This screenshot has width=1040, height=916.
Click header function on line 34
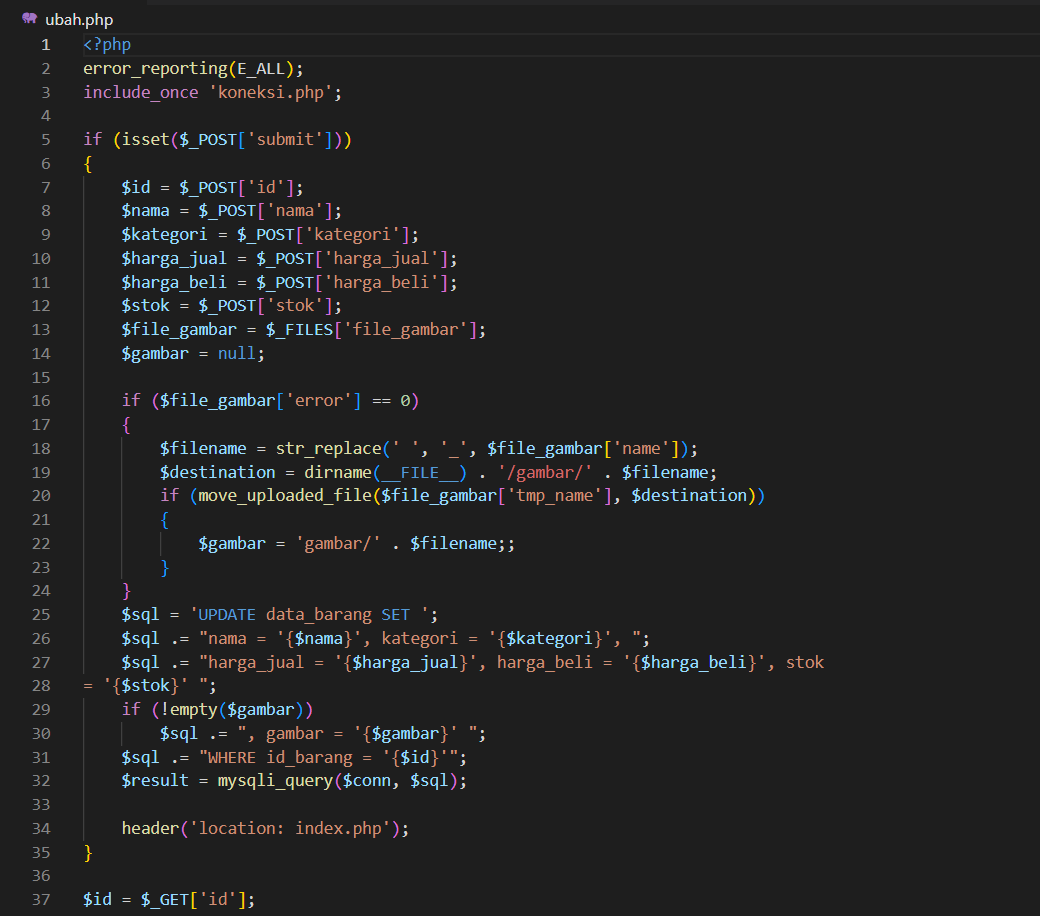[151, 828]
